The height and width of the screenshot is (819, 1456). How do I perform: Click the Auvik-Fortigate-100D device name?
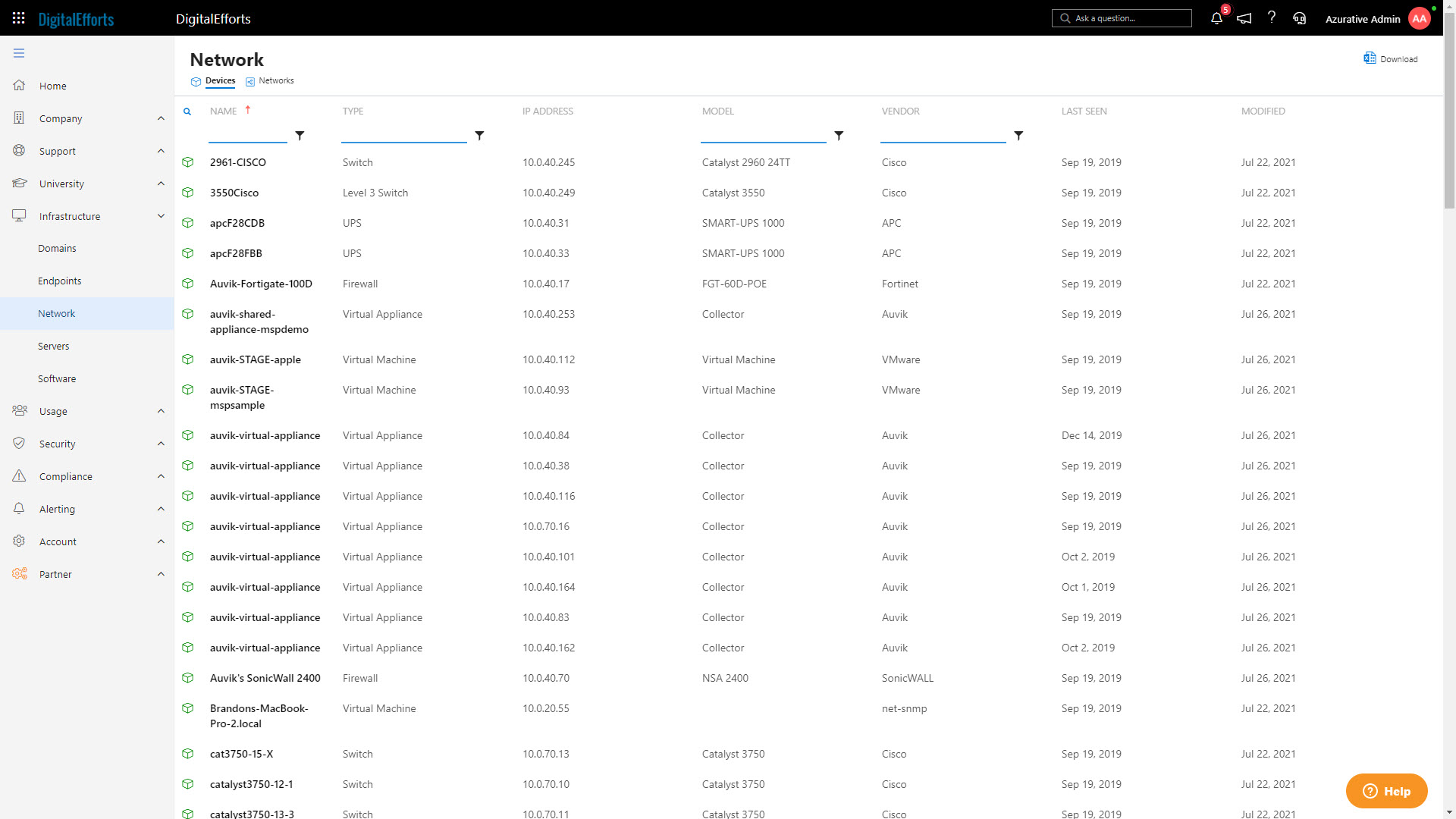point(262,284)
